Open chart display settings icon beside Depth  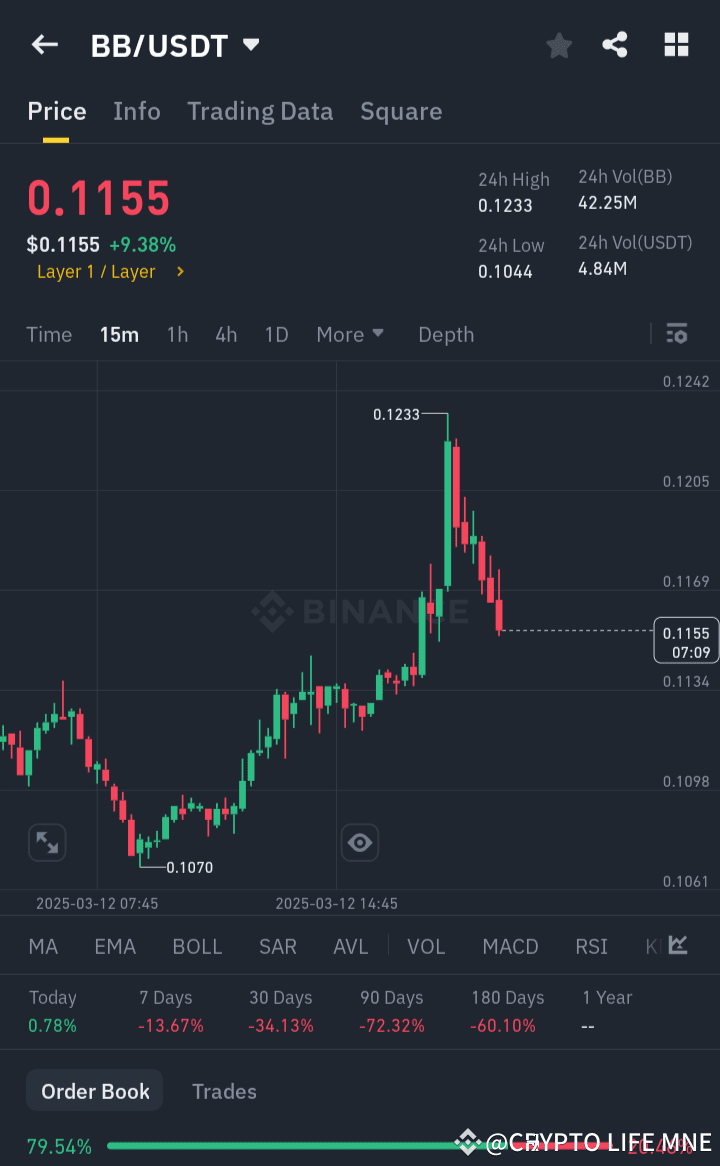[676, 334]
